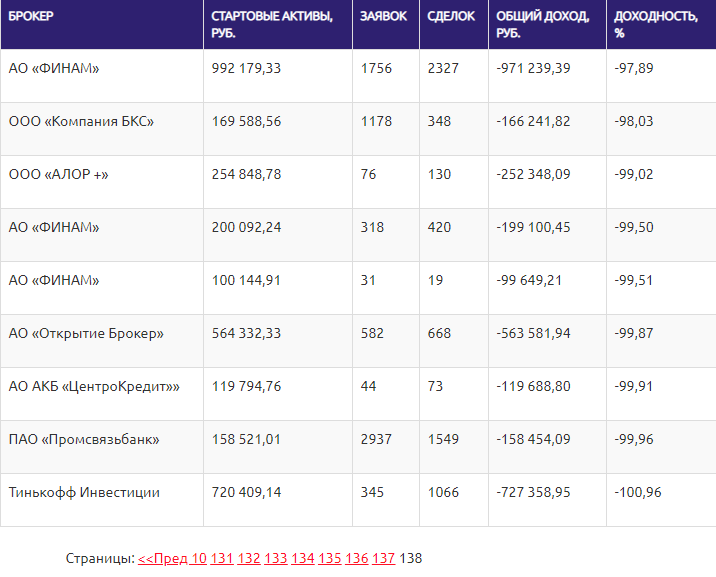
Task: Click total income -99 649,21
Action: coord(529,280)
